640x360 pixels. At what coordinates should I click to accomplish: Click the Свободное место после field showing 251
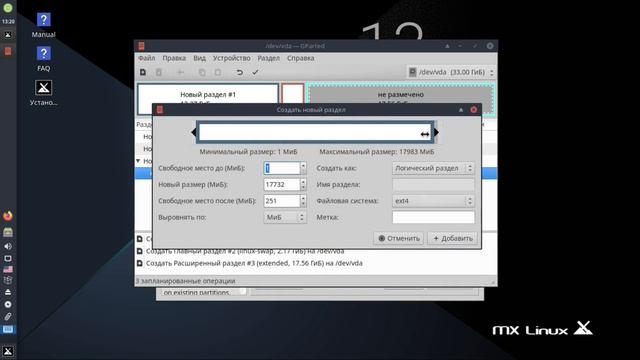[282, 201]
